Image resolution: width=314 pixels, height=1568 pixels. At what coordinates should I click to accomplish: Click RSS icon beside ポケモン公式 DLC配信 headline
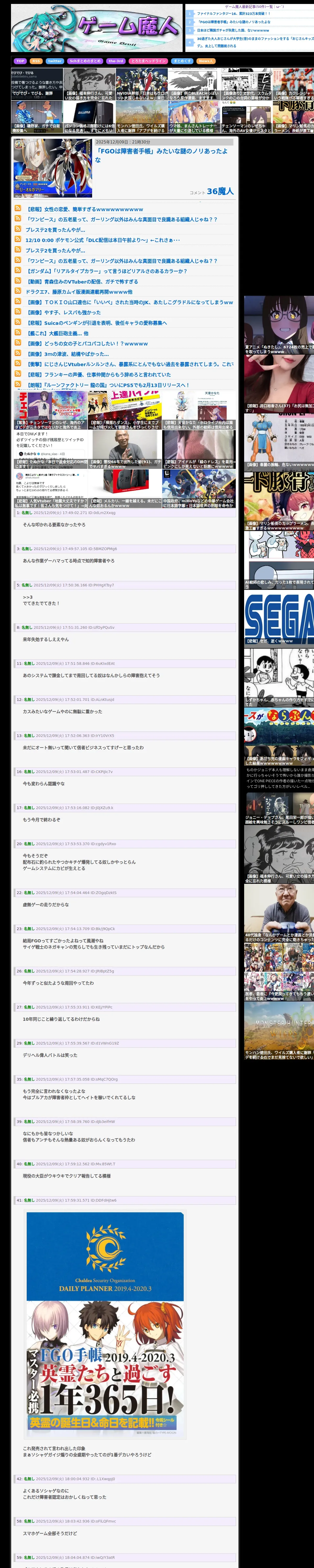[x=18, y=239]
